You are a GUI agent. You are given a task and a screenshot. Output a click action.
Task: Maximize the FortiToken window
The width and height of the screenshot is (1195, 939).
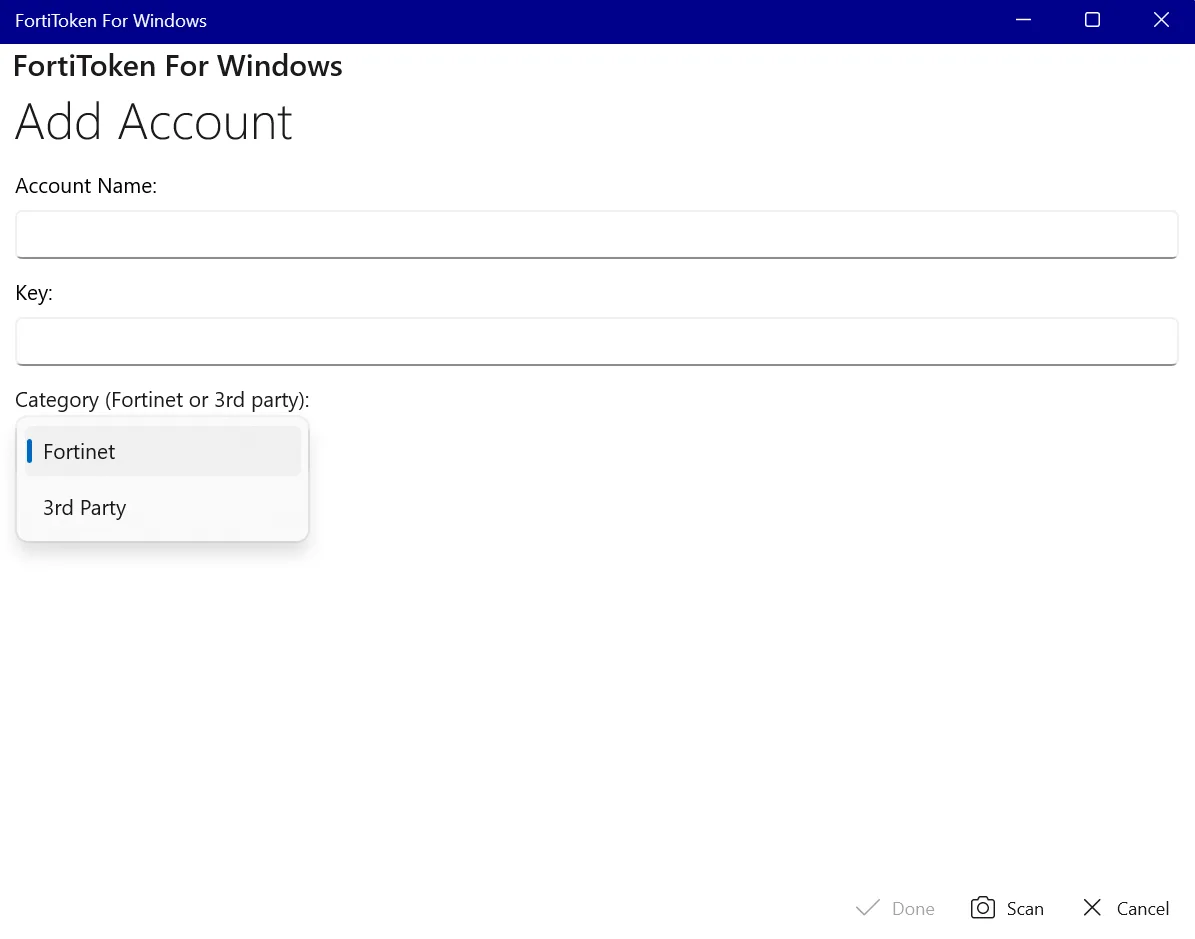coord(1092,21)
